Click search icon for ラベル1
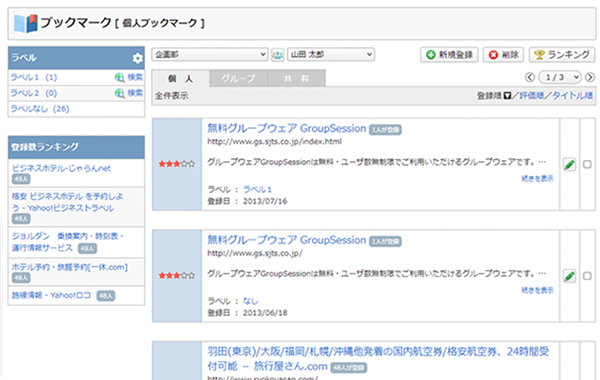 (119, 78)
